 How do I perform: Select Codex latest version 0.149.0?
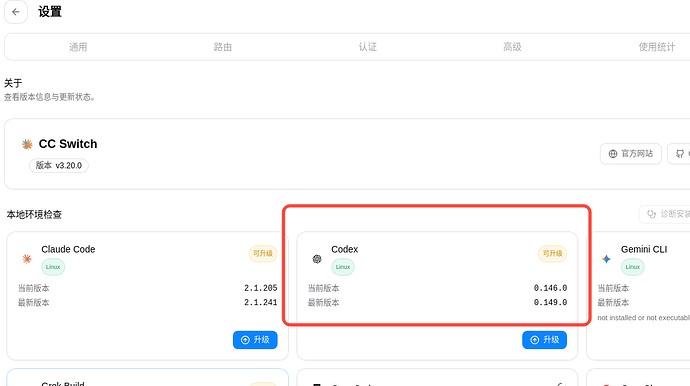(550, 302)
